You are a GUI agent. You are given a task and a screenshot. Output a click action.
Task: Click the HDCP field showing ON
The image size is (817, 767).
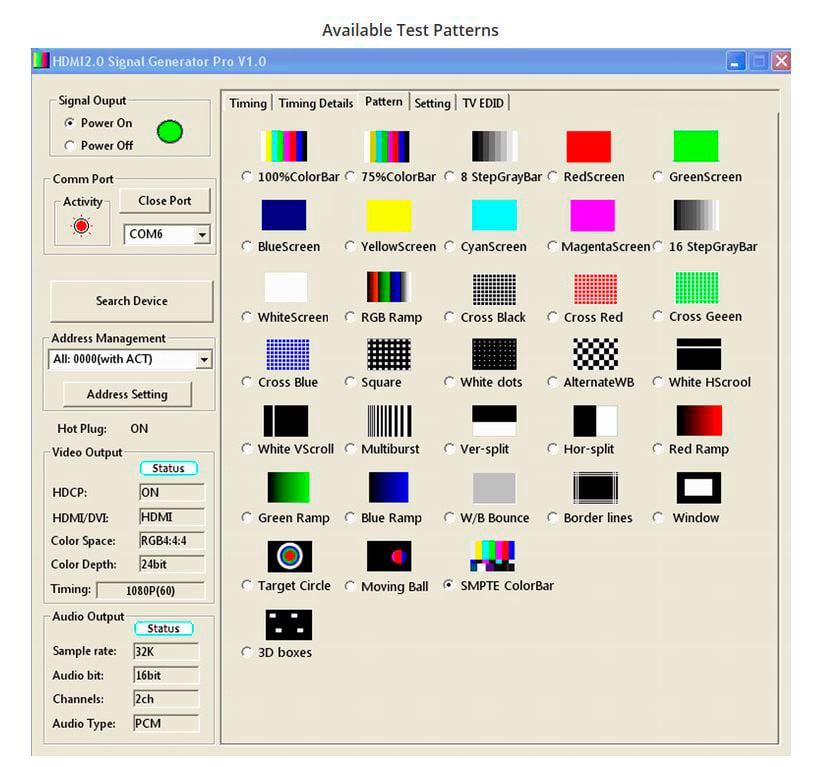[172, 492]
